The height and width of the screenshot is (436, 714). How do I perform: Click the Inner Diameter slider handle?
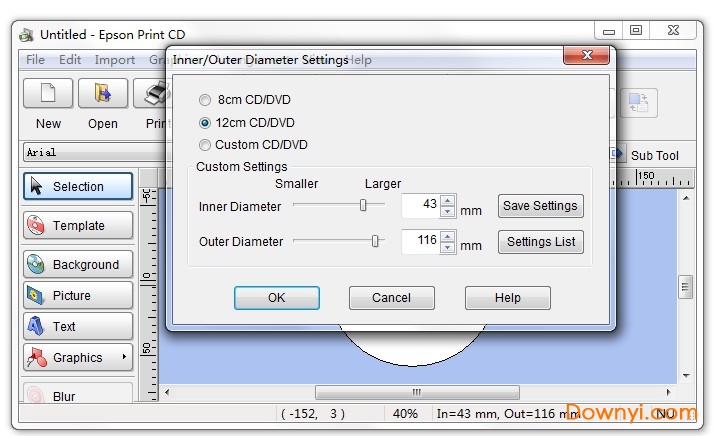click(x=363, y=205)
